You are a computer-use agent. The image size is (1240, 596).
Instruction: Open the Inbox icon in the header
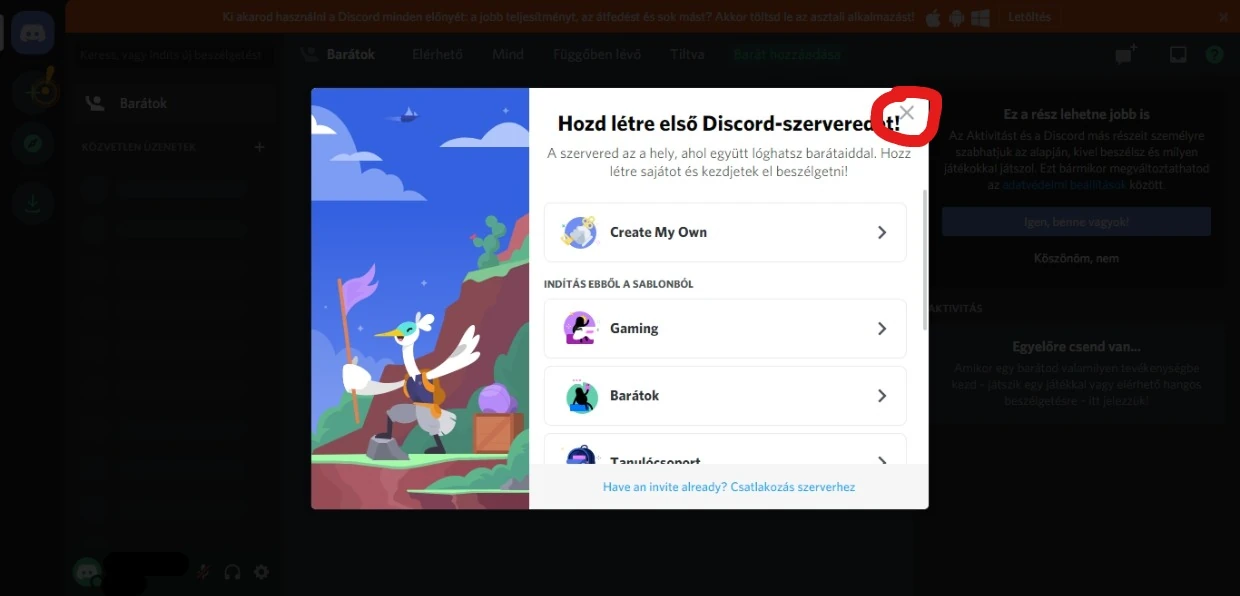point(1178,55)
